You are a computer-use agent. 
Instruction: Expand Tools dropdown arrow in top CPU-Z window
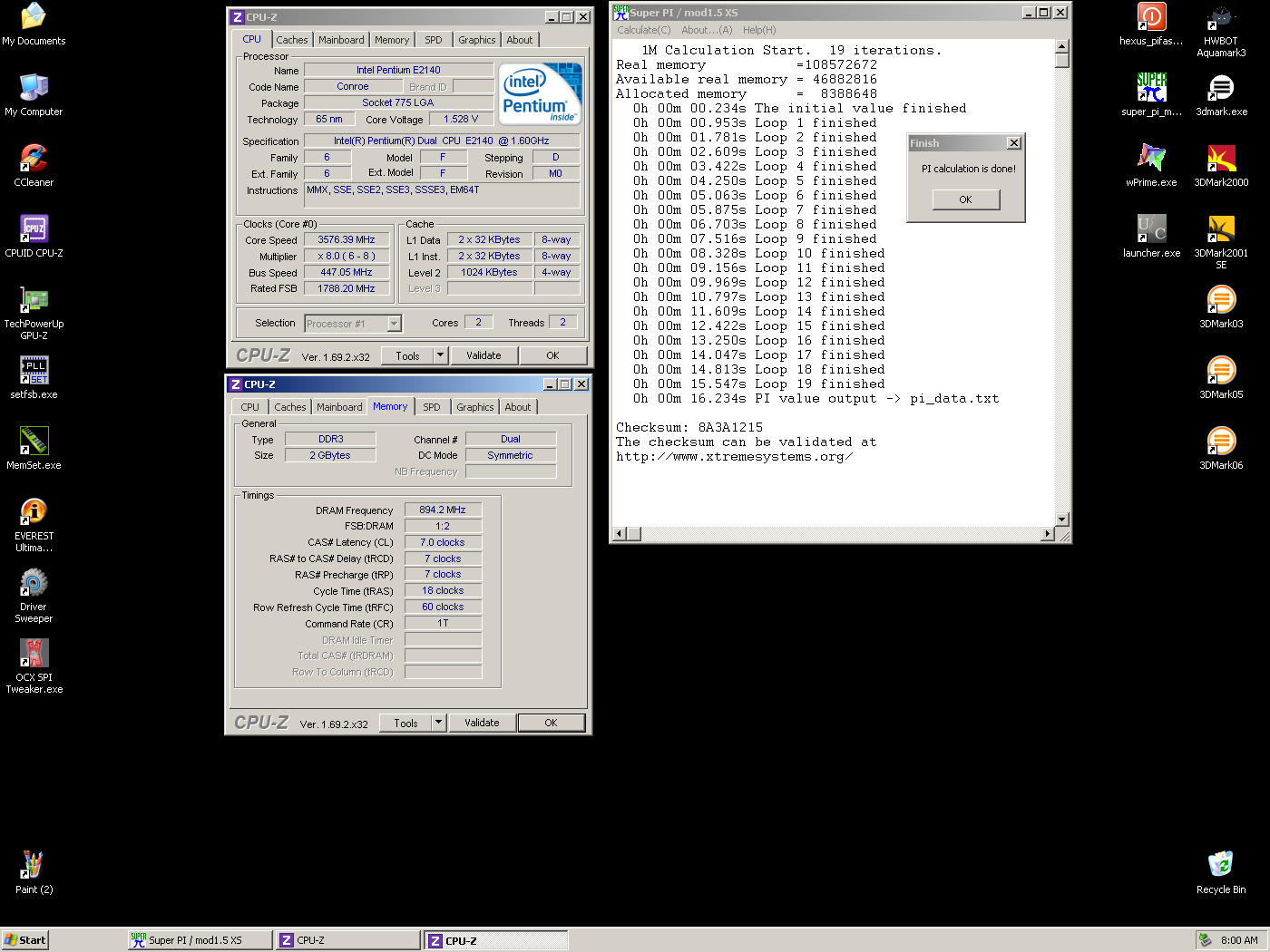(441, 355)
